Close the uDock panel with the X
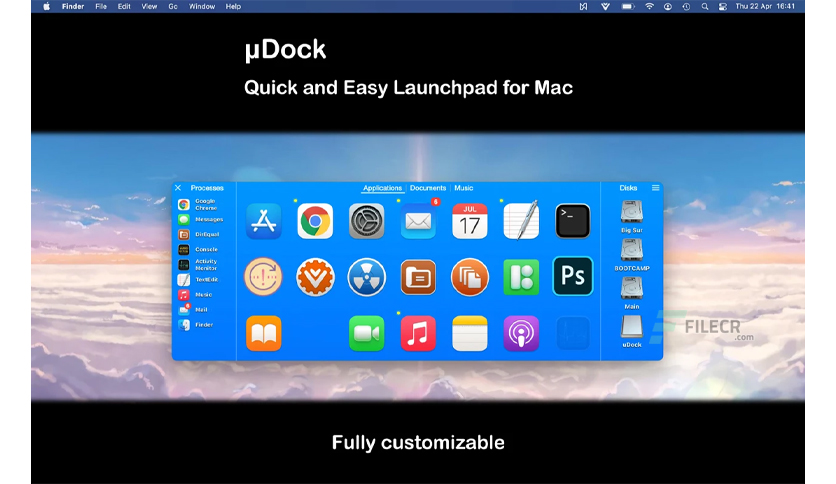836x484 pixels. (x=178, y=188)
